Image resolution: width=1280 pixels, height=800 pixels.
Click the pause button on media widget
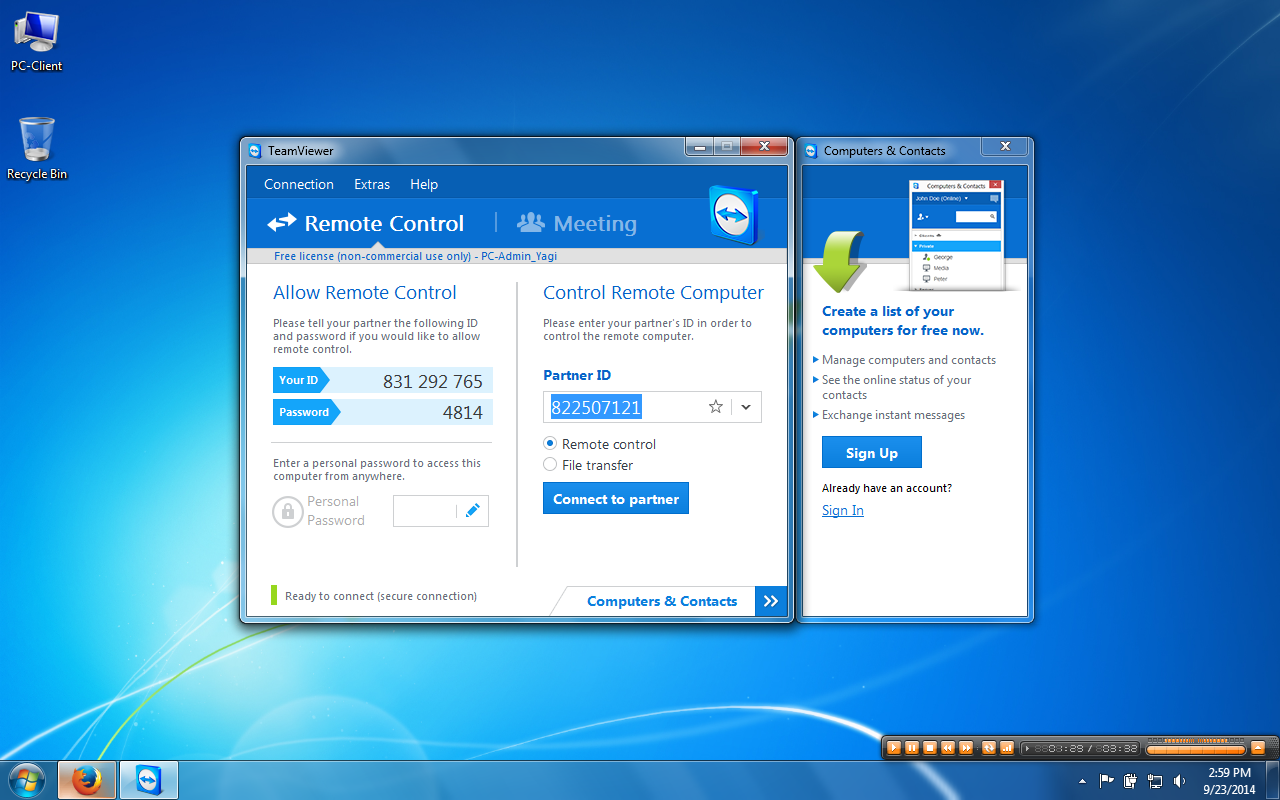pos(912,748)
